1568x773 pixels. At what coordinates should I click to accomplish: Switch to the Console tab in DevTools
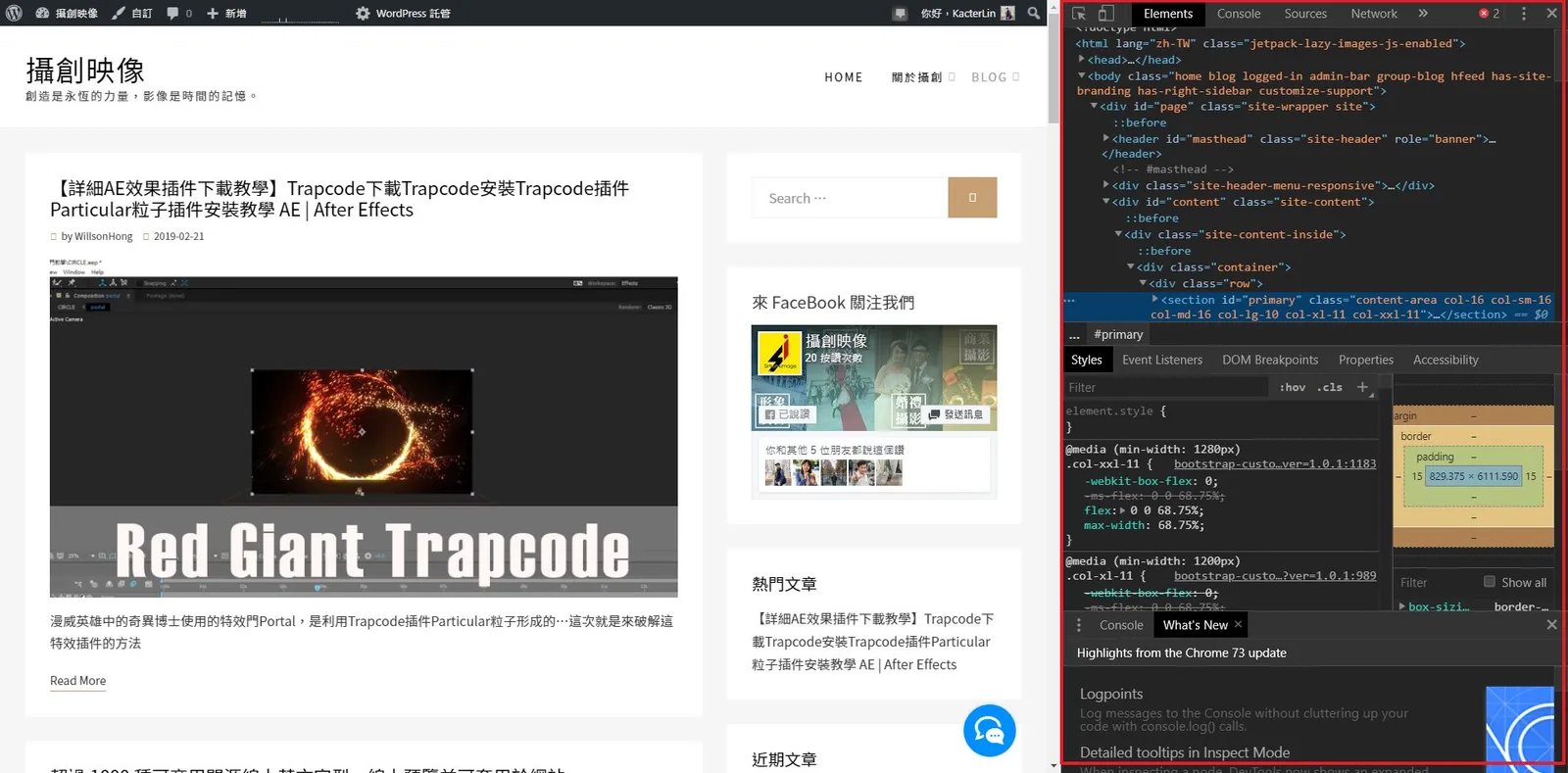coord(1239,14)
